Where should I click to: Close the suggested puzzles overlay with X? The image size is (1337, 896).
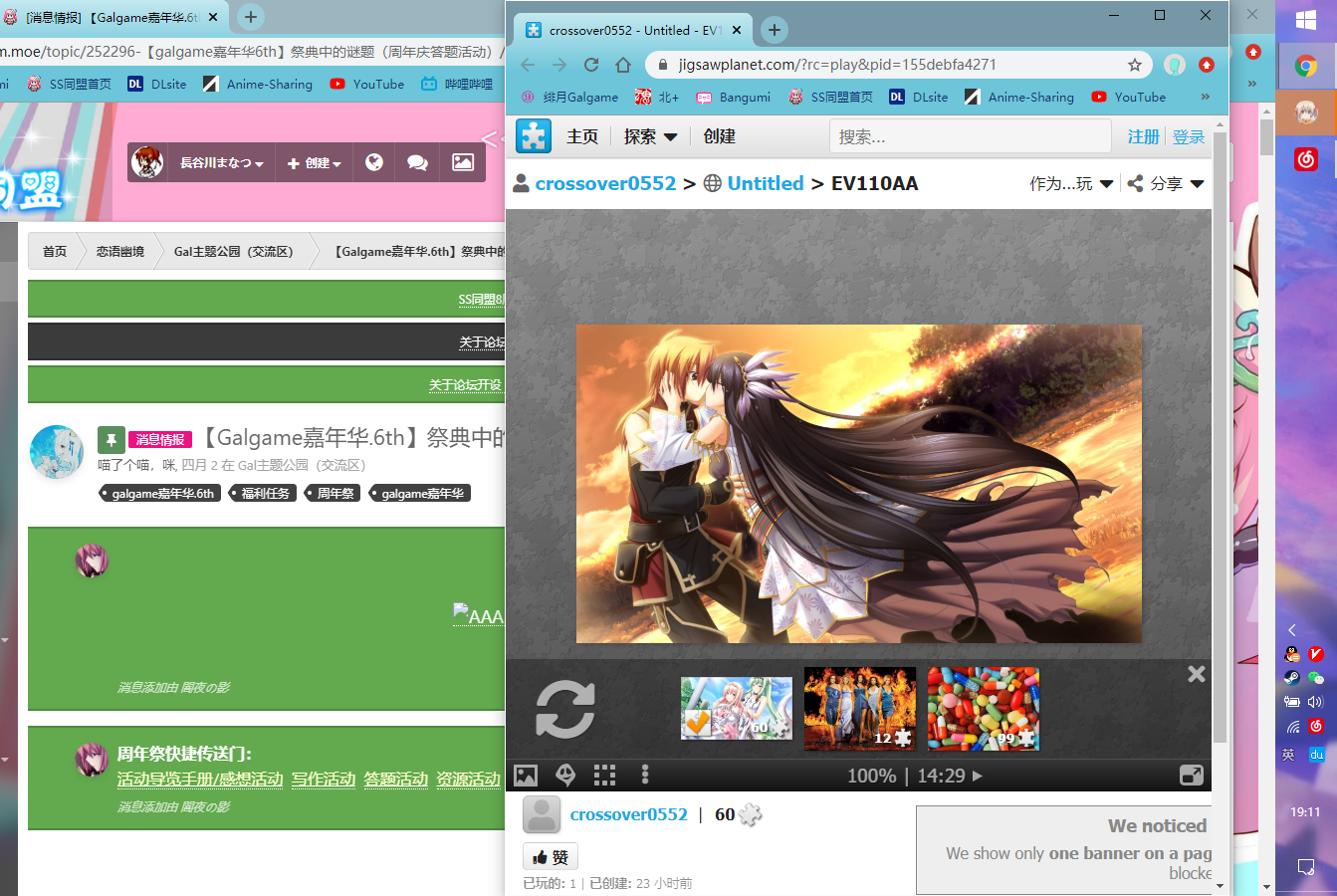point(1197,674)
